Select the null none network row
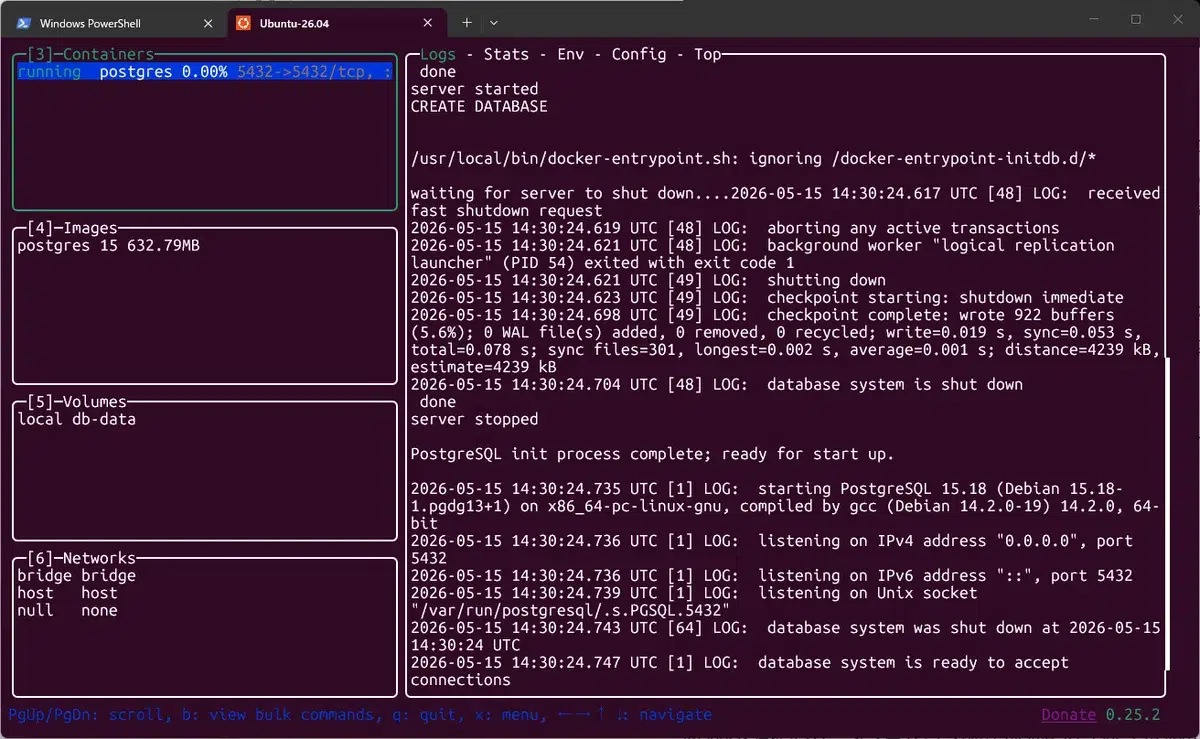 [67, 611]
